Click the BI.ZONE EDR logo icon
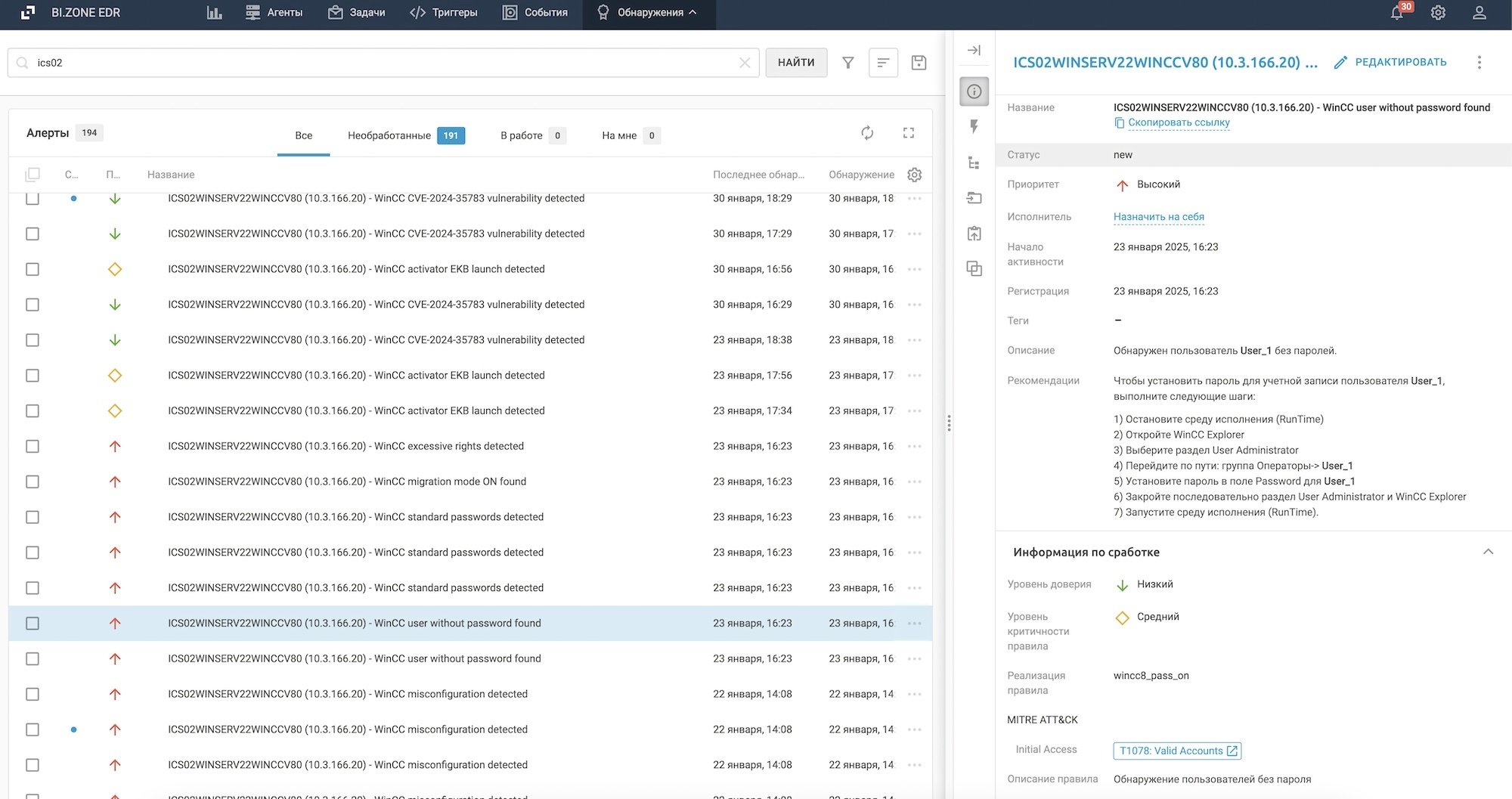Screen dimensions: 1512x799 pos(27,13)
